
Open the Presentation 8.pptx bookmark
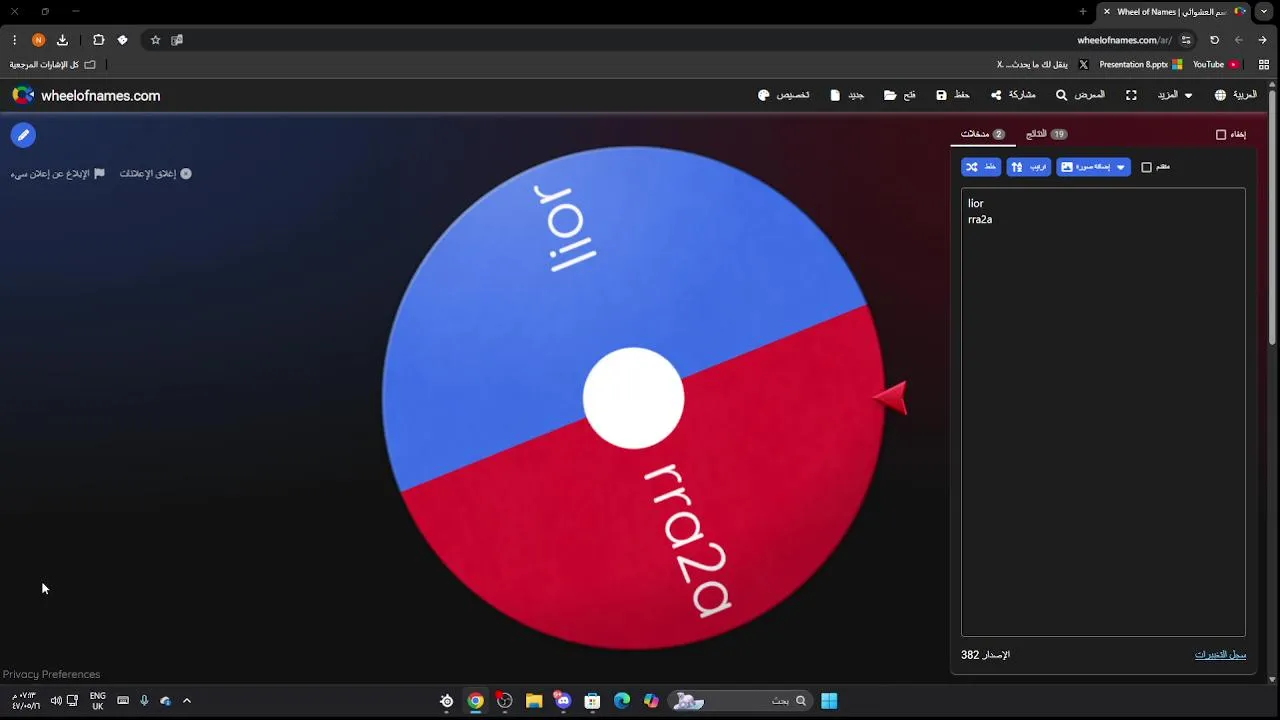coord(1140,64)
